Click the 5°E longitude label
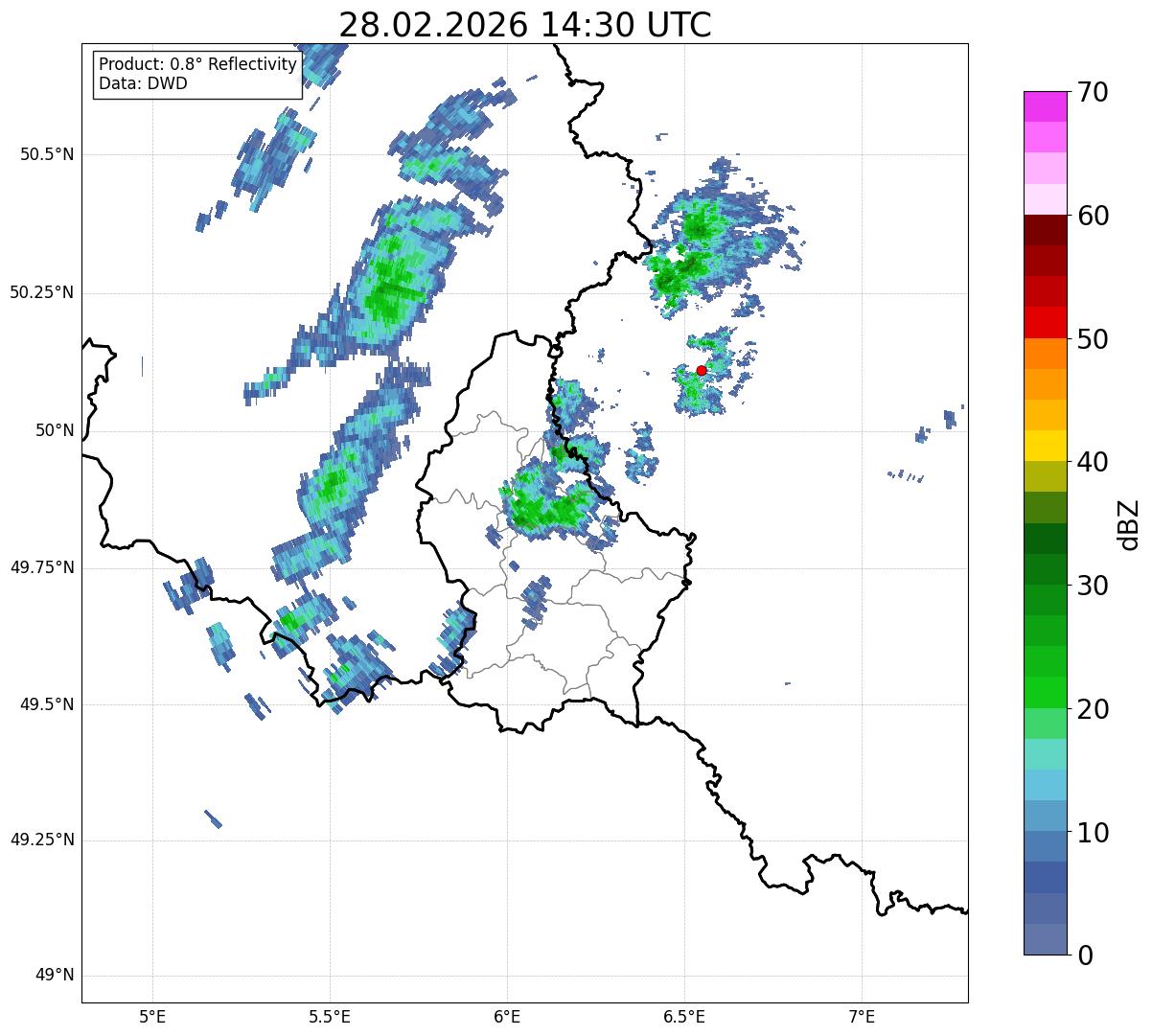This screenshot has width=1152, height=1036. pyautogui.click(x=152, y=1016)
